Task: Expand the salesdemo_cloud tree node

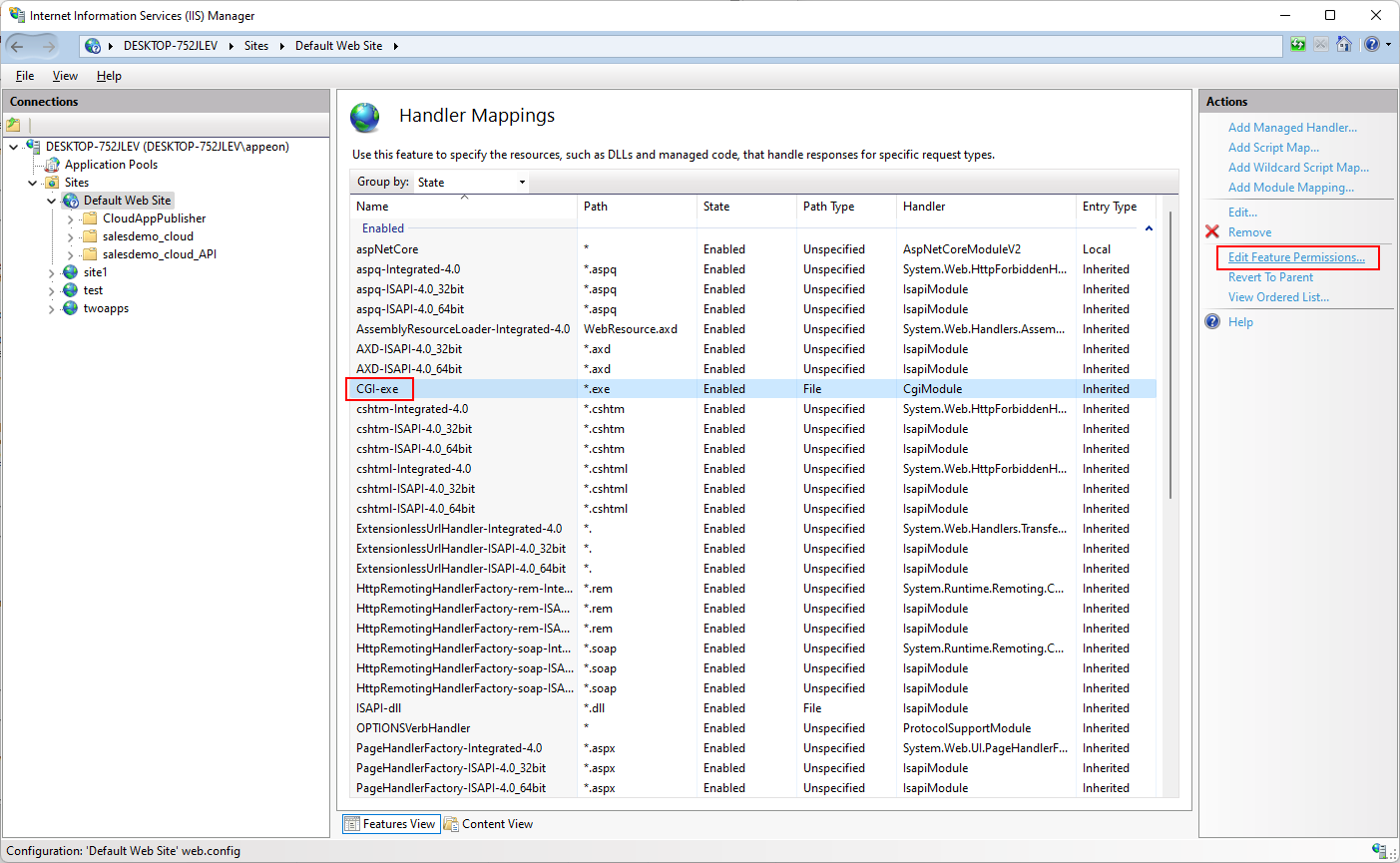Action: point(70,237)
